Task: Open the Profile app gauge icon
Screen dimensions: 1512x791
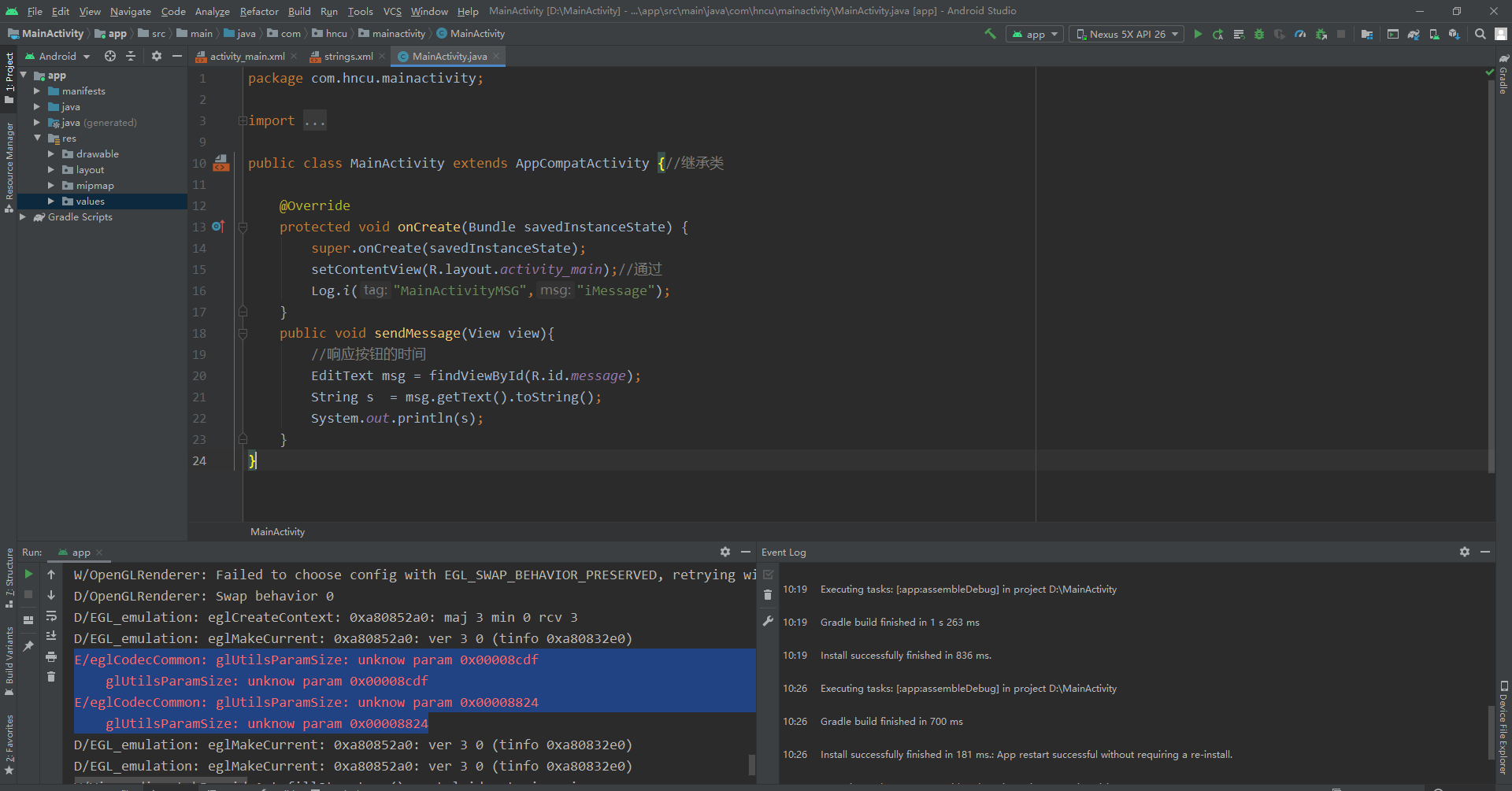Action: point(1300,34)
